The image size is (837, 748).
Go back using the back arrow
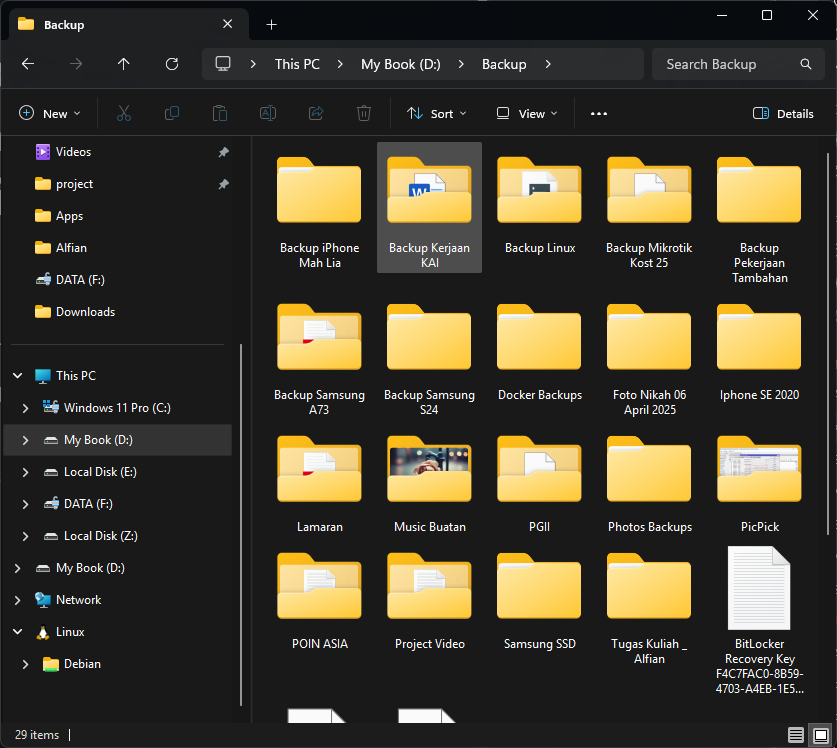(27, 64)
